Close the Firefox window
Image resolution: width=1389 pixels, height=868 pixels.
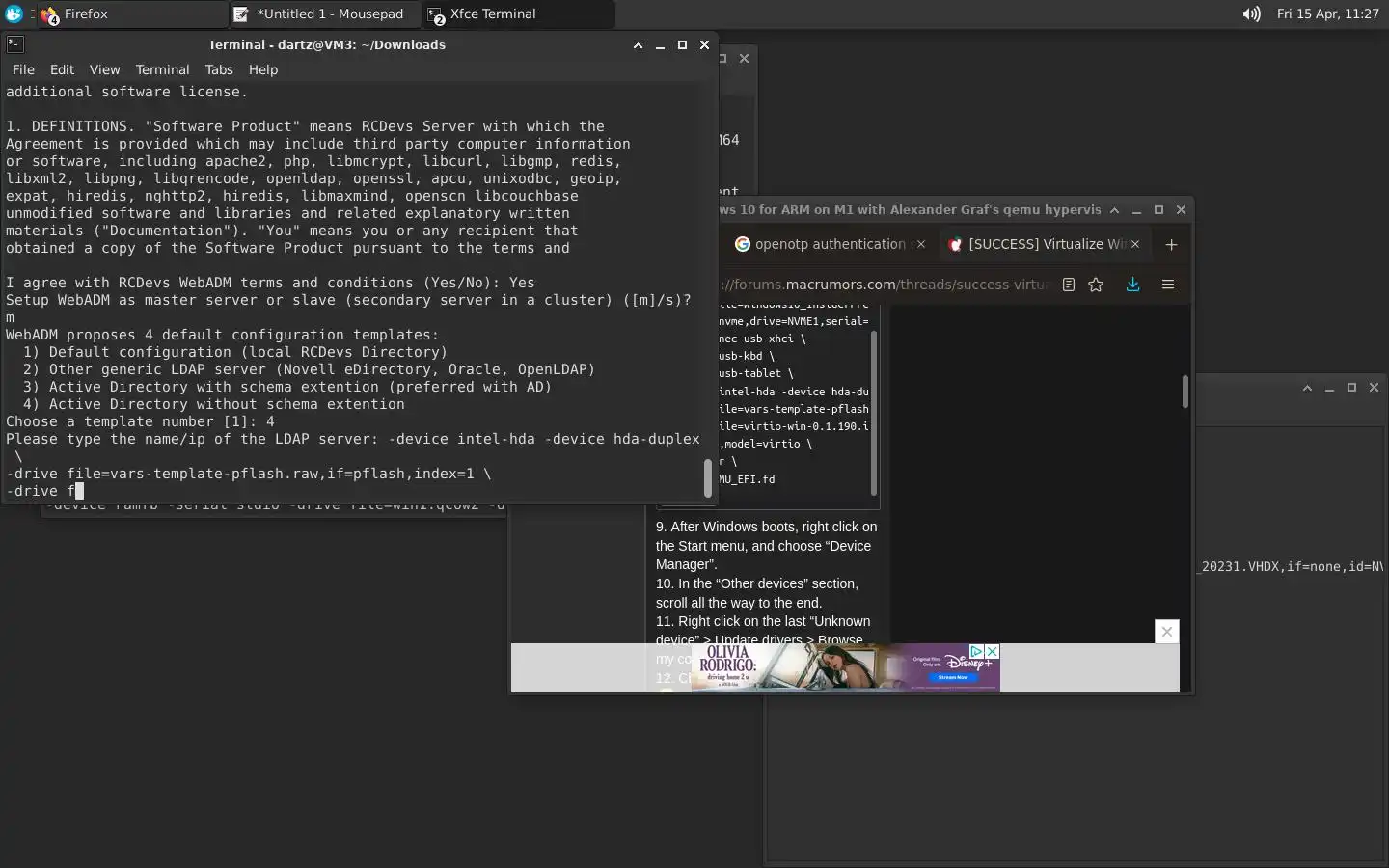[x=1181, y=209]
